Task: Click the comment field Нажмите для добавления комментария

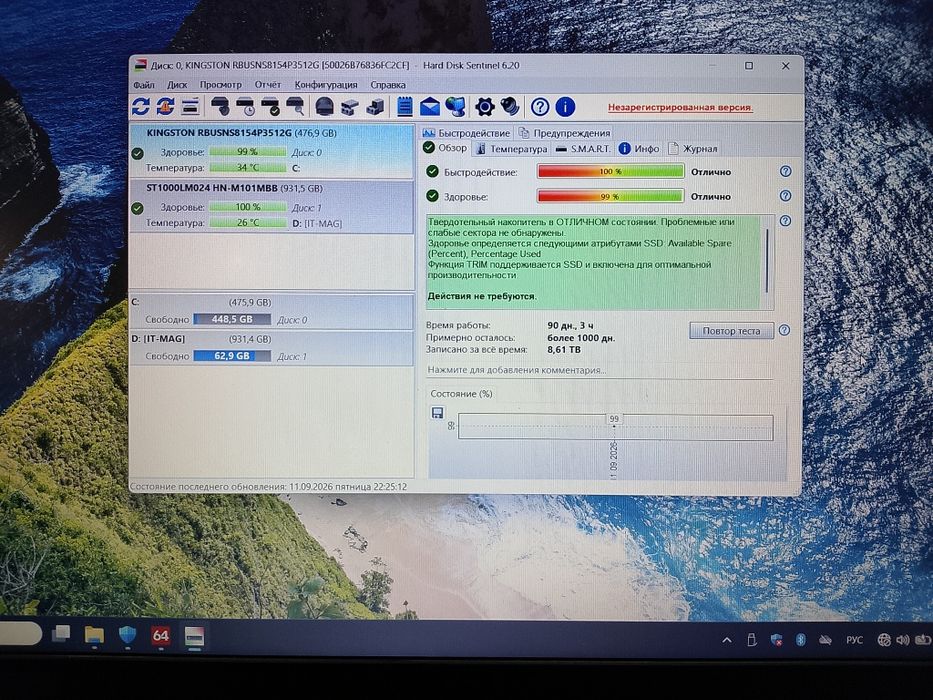Action: pyautogui.click(x=599, y=370)
